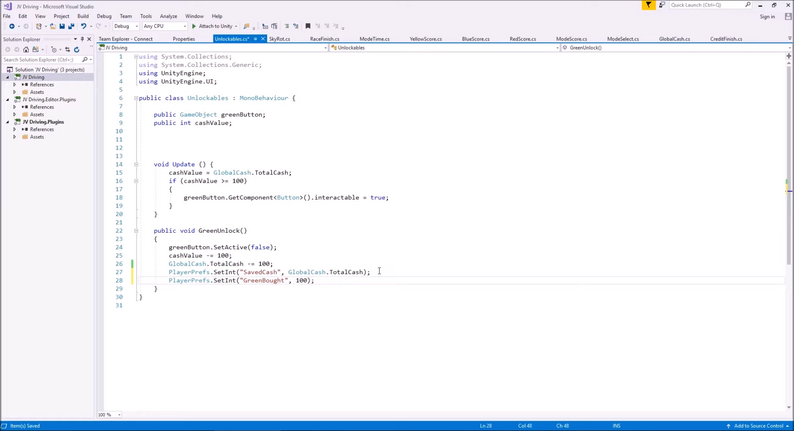Toggle pin on the Unlockables.cs tab
Image resolution: width=794 pixels, height=431 pixels.
point(256,39)
